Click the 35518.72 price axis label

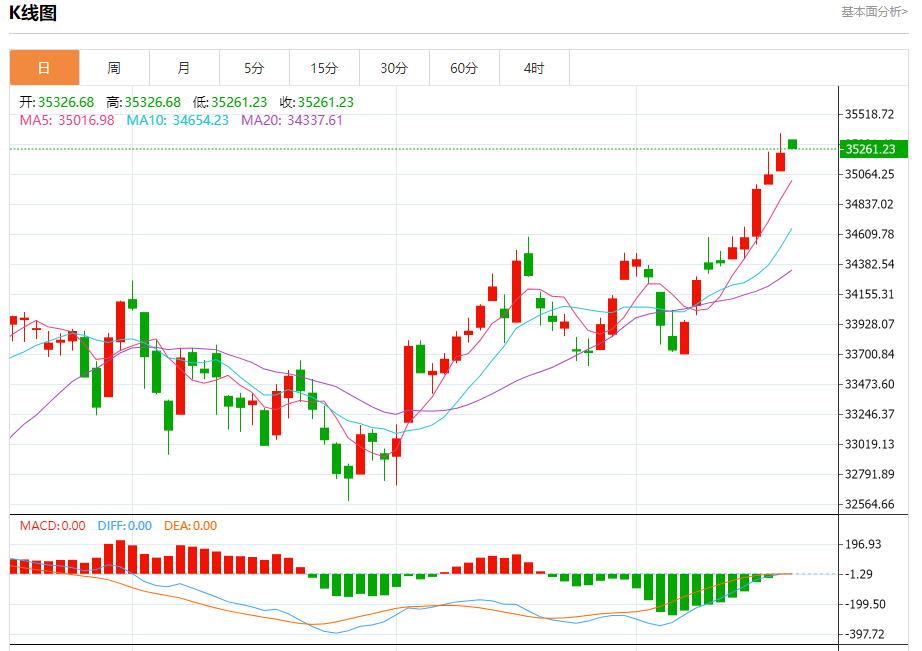(x=870, y=114)
